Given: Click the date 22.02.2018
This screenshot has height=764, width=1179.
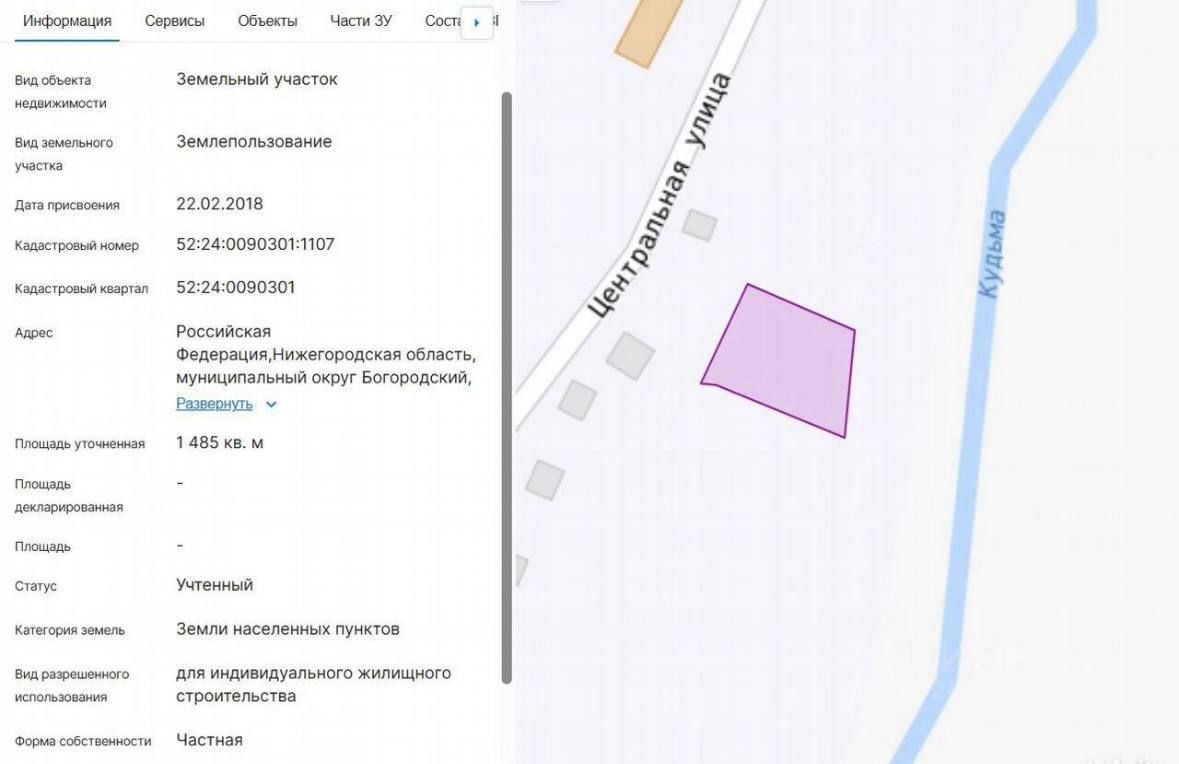Looking at the screenshot, I should coord(220,204).
